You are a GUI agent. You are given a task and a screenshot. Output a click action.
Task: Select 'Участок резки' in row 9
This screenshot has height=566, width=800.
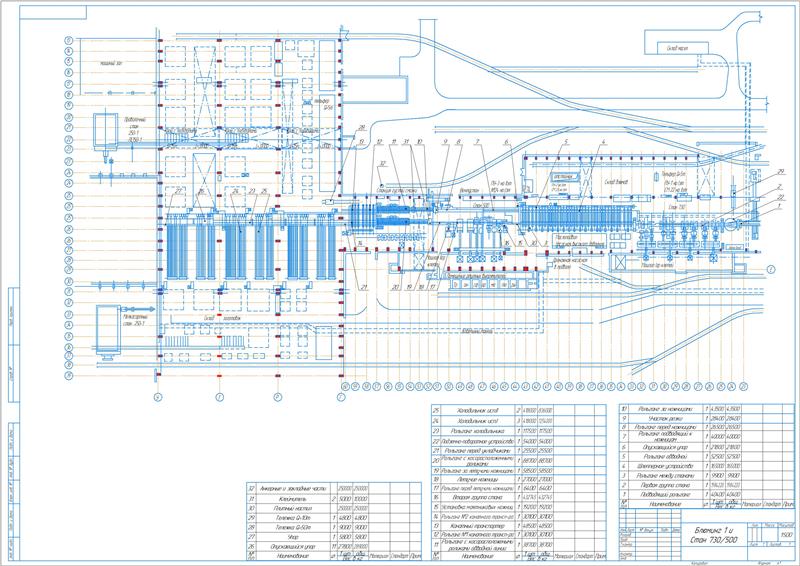665,419
